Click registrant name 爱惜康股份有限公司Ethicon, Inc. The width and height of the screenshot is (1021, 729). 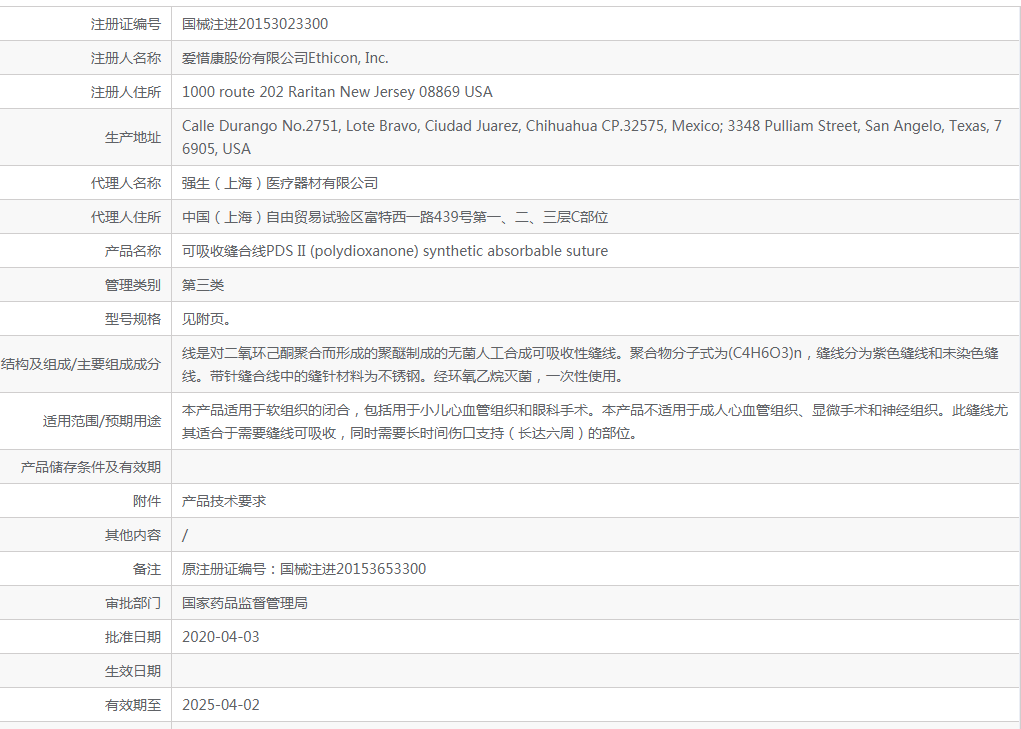point(285,58)
